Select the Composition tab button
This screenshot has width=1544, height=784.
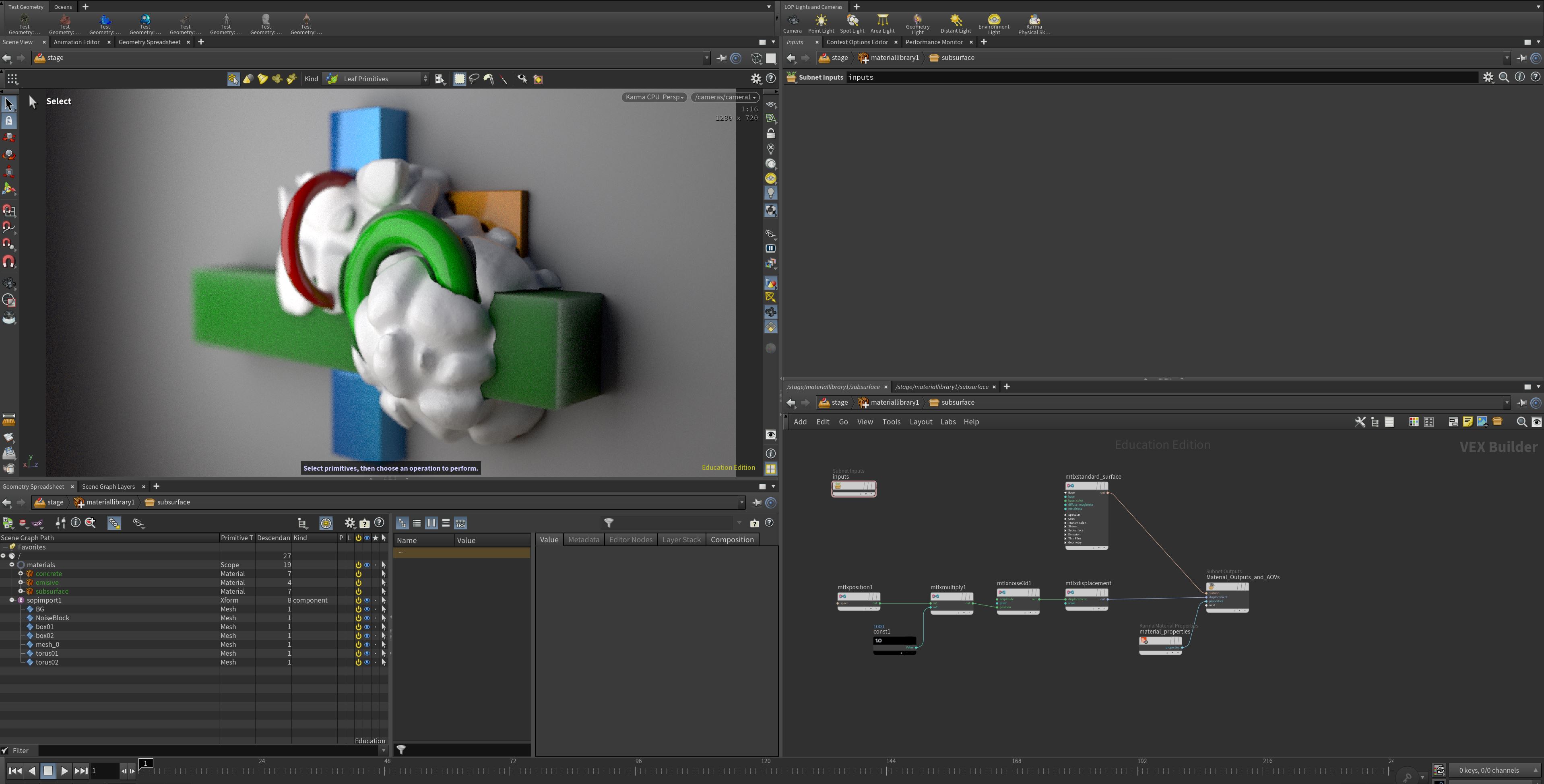731,540
